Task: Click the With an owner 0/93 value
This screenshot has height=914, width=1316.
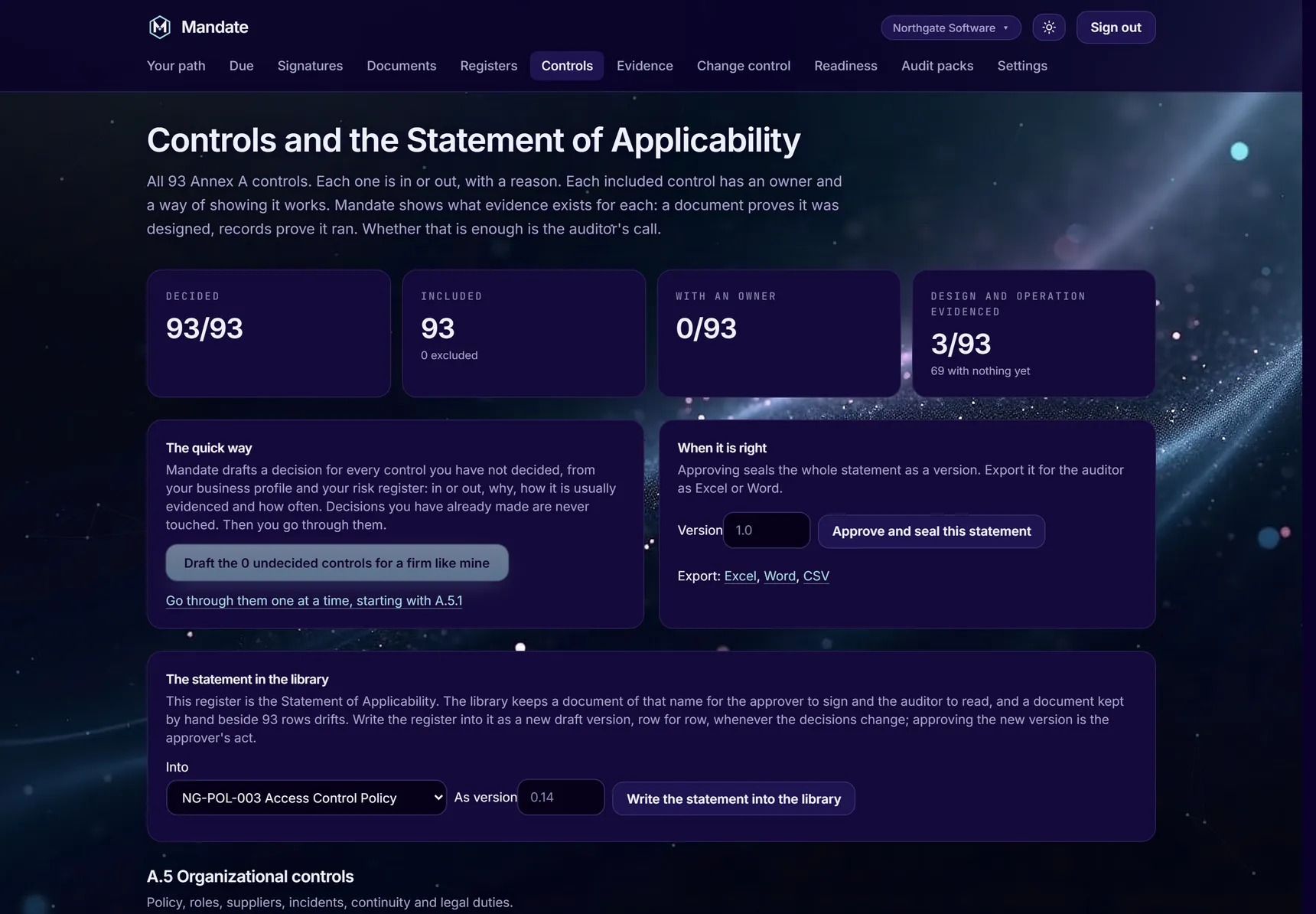Action: [706, 328]
